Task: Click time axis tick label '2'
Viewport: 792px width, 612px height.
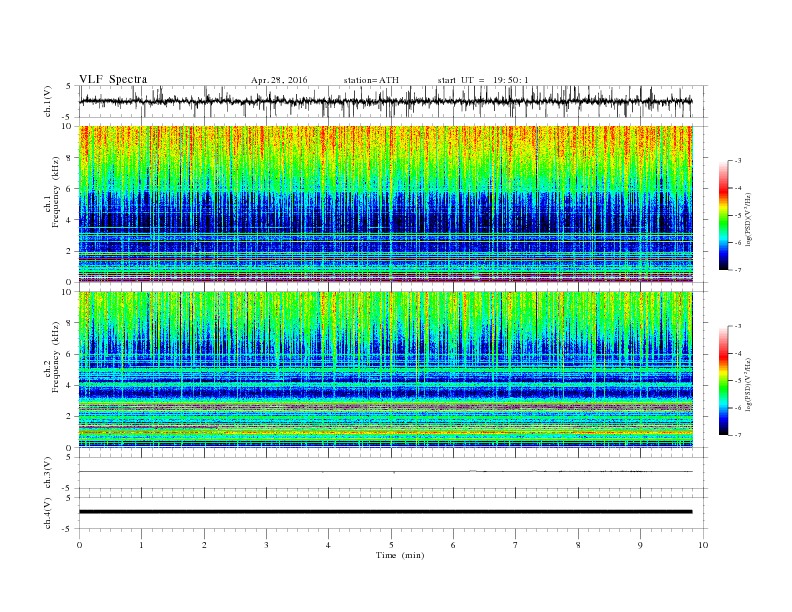Action: (204, 545)
